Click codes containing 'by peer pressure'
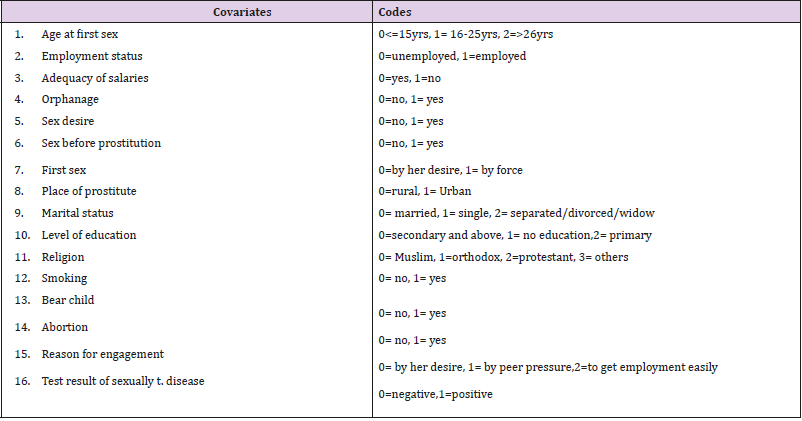 [x=548, y=367]
